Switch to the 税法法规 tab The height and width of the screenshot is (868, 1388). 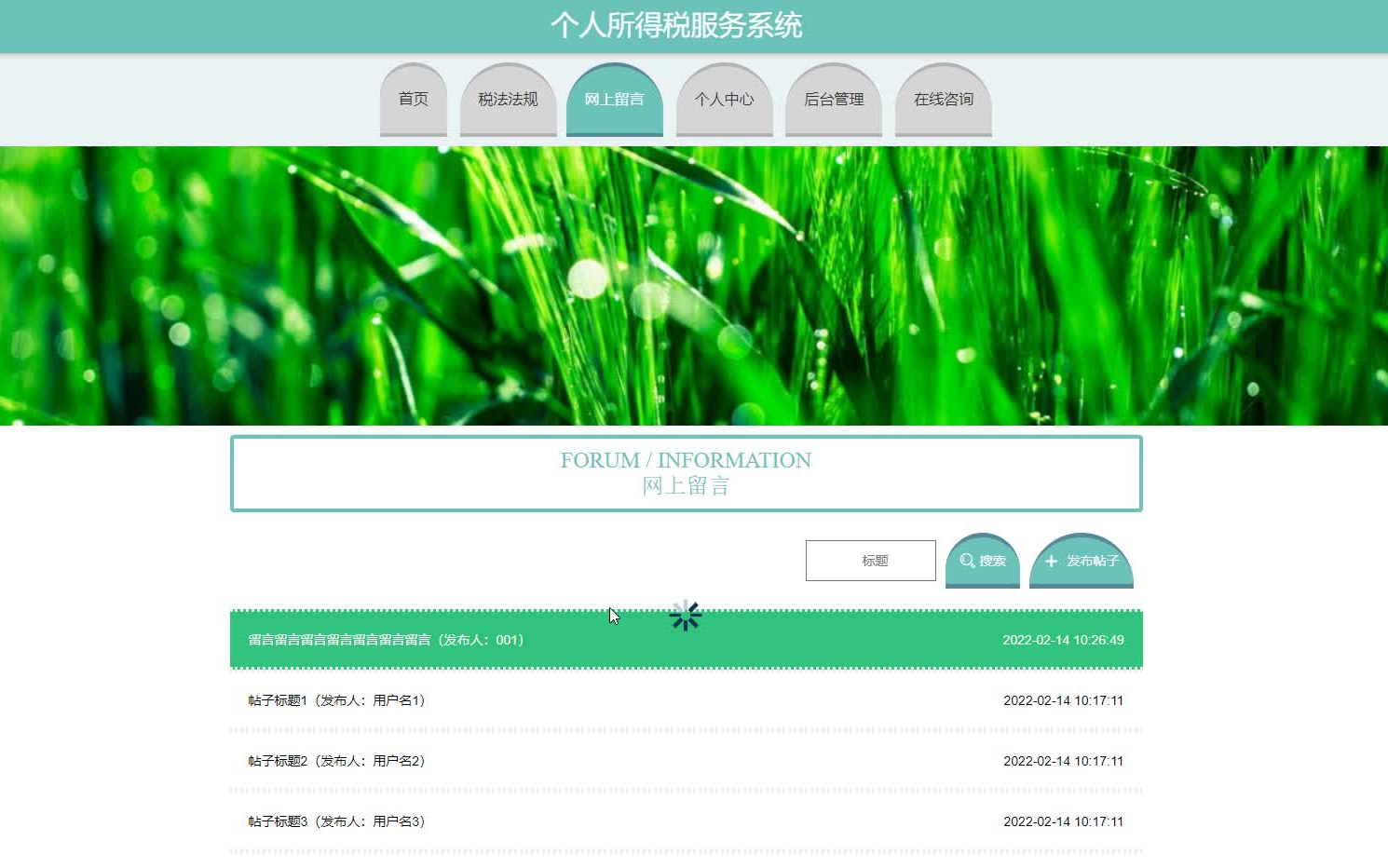tap(509, 98)
